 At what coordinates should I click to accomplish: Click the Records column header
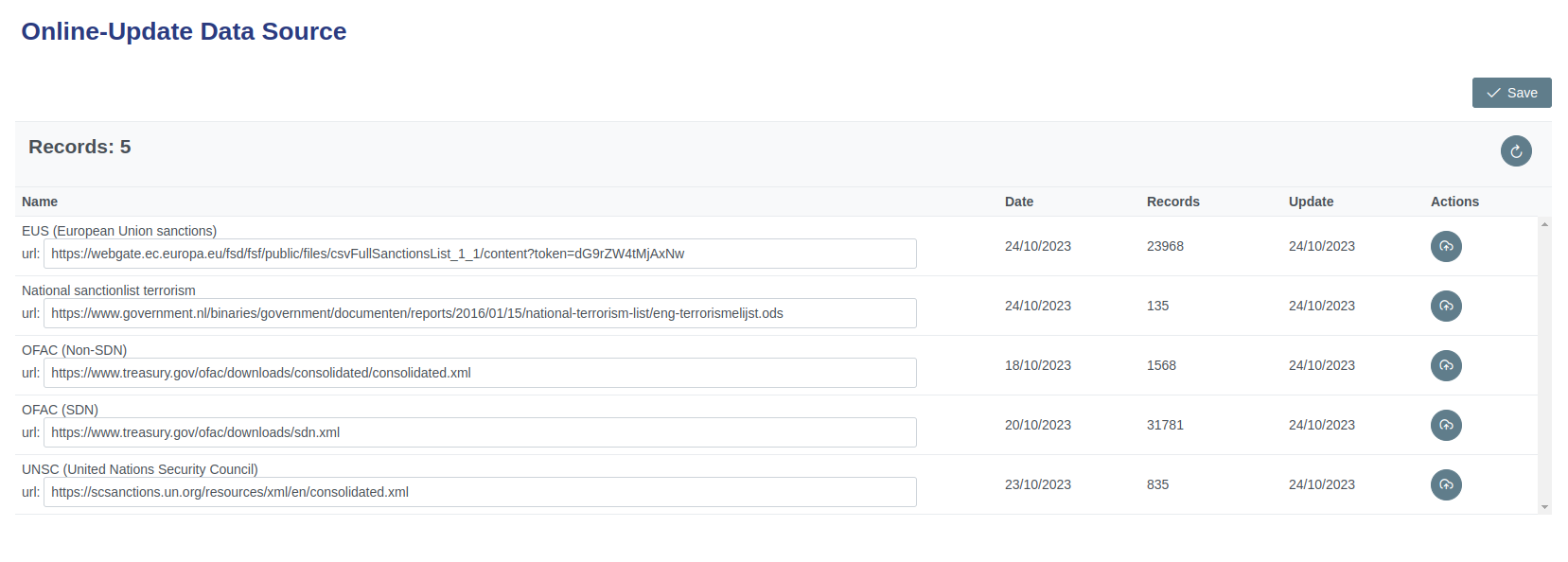(1172, 202)
